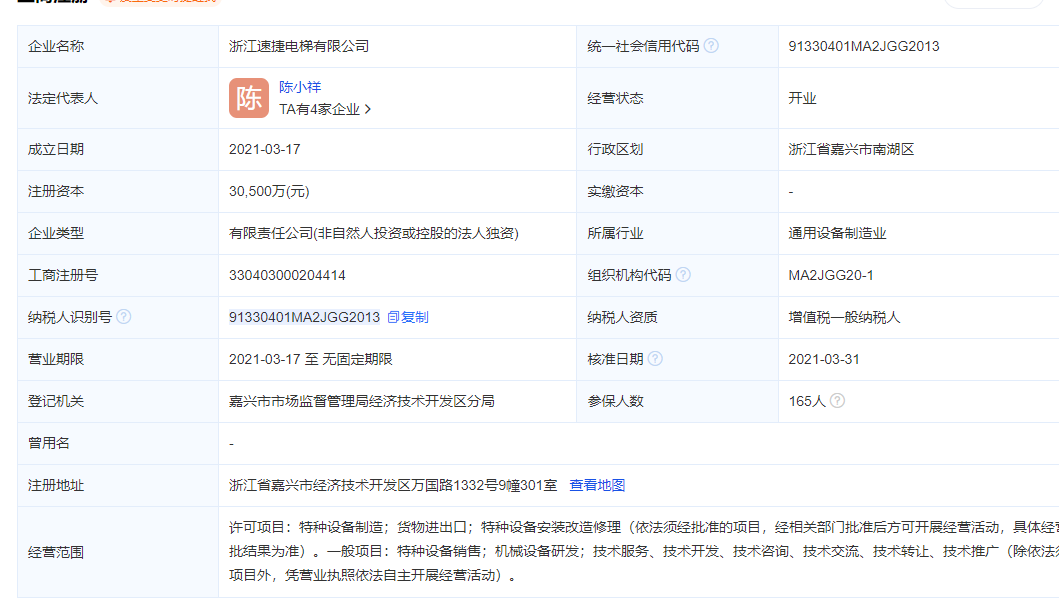
Task: Click organization code MA2JGG20-1
Action: click(831, 275)
